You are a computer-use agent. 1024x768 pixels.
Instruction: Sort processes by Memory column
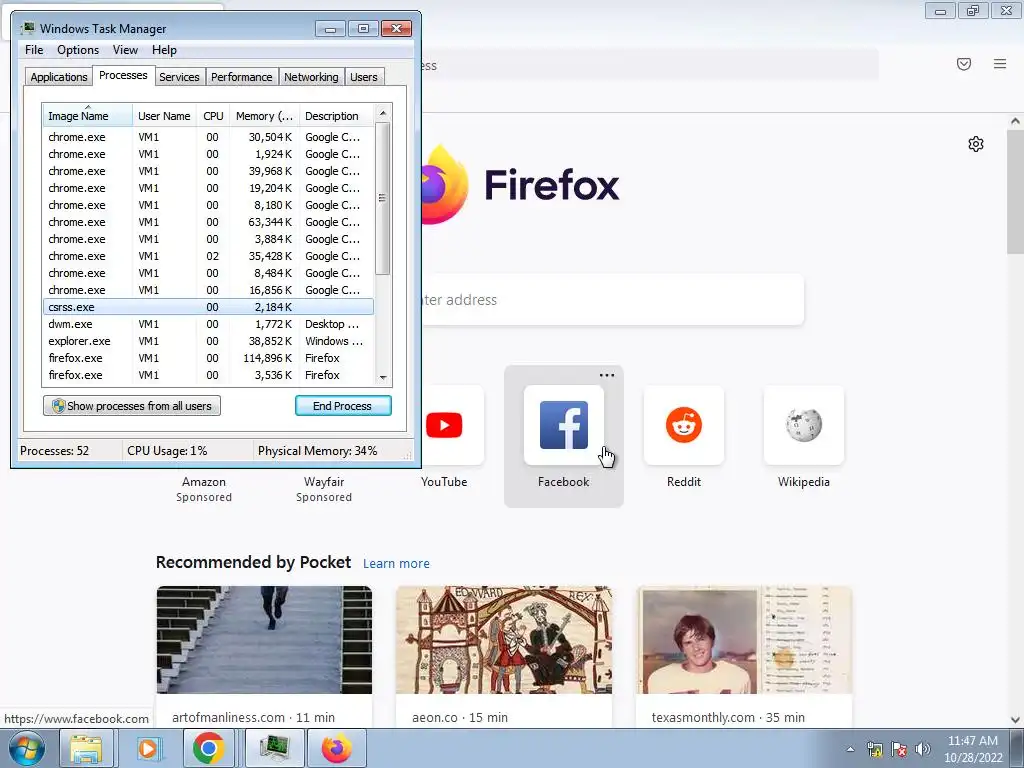tap(264, 116)
